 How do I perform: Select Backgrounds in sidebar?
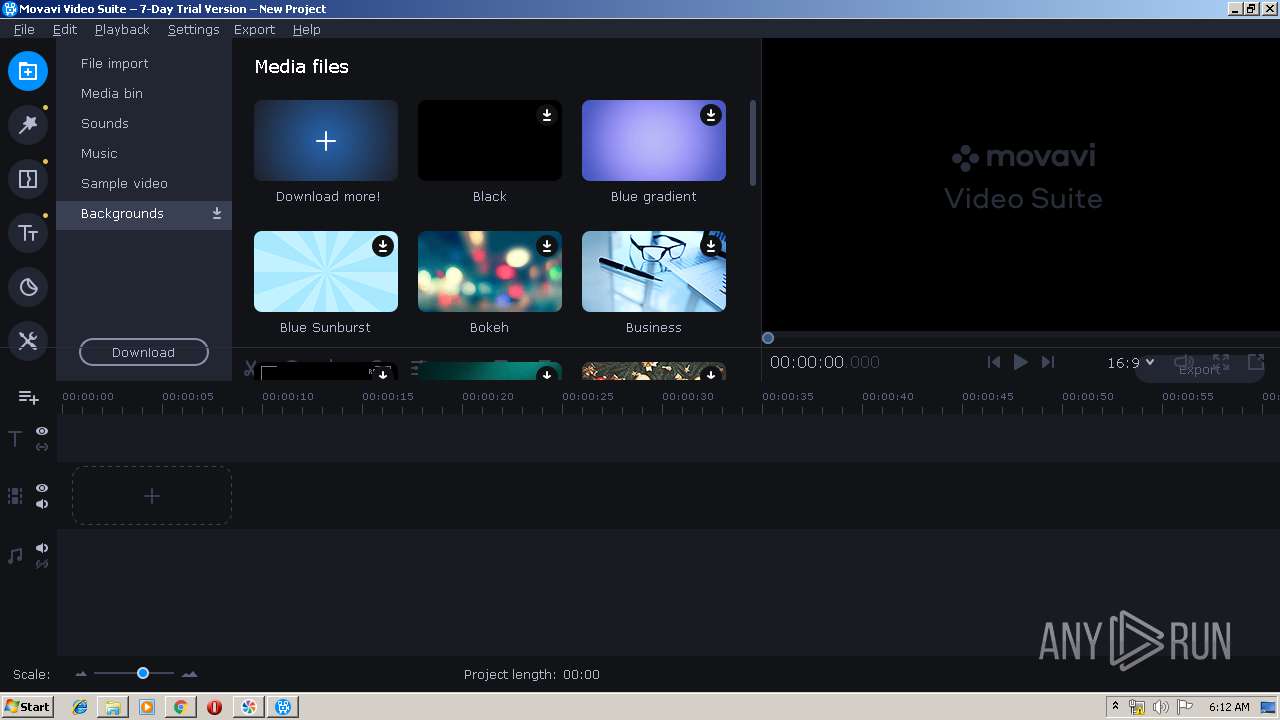[144, 214]
